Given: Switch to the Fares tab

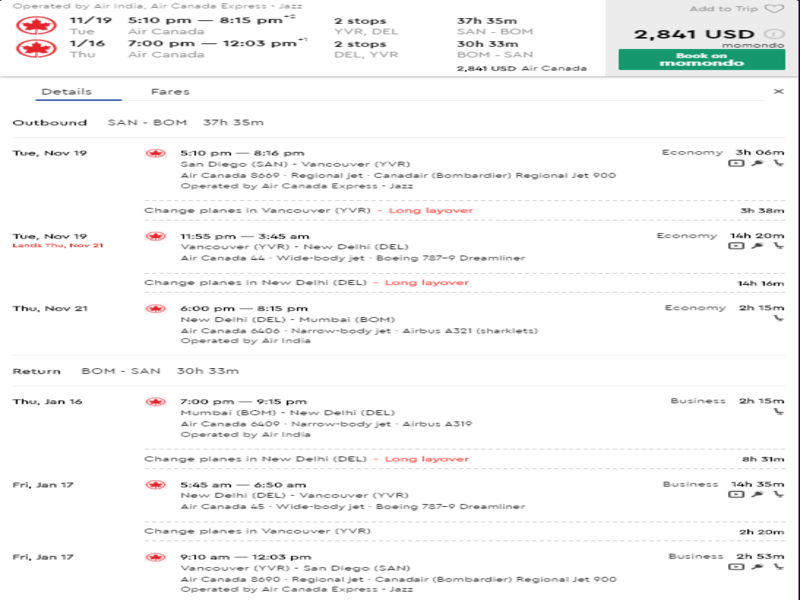Looking at the screenshot, I should [x=170, y=92].
